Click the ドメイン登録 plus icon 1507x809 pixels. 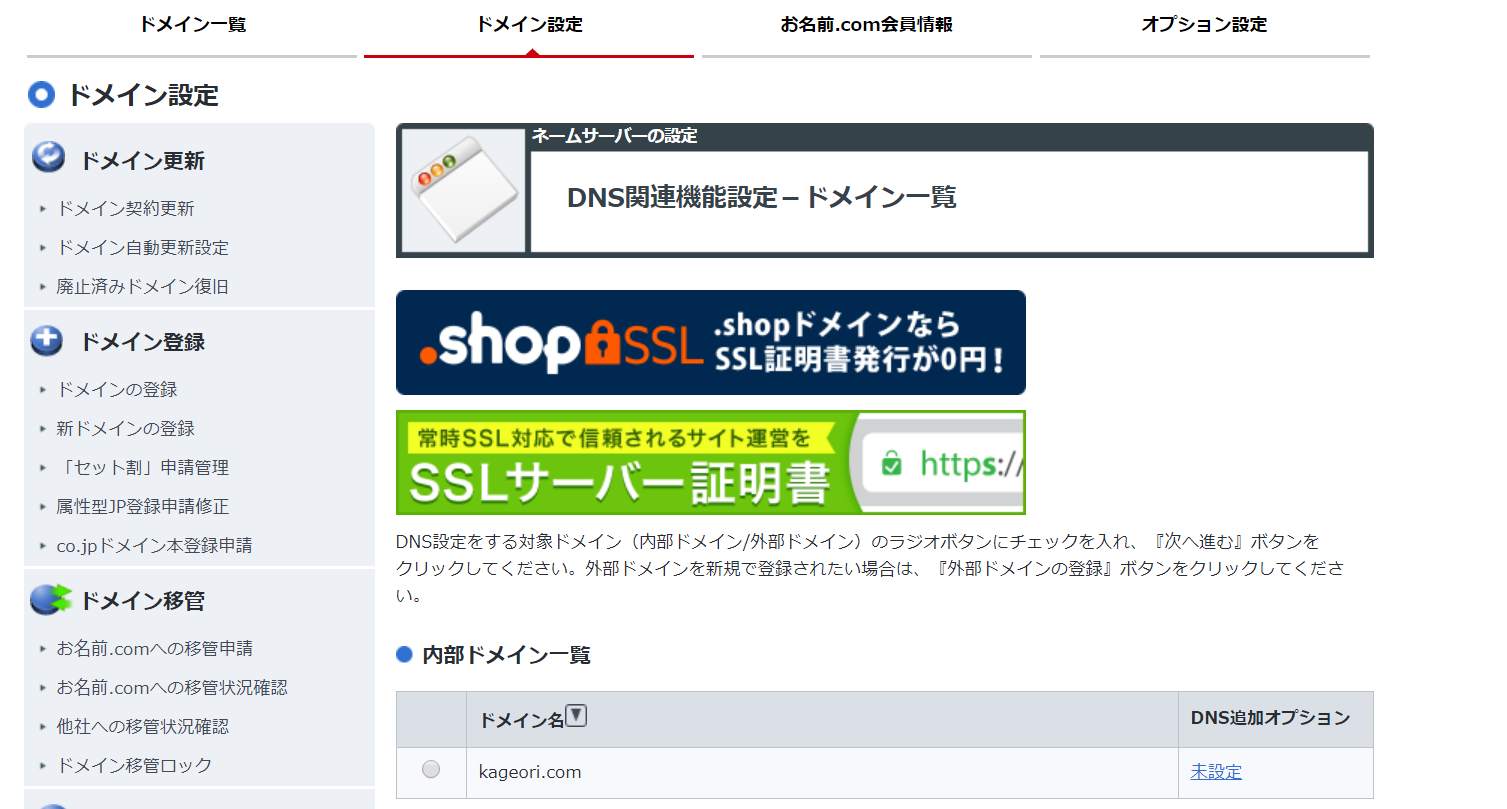[x=48, y=340]
